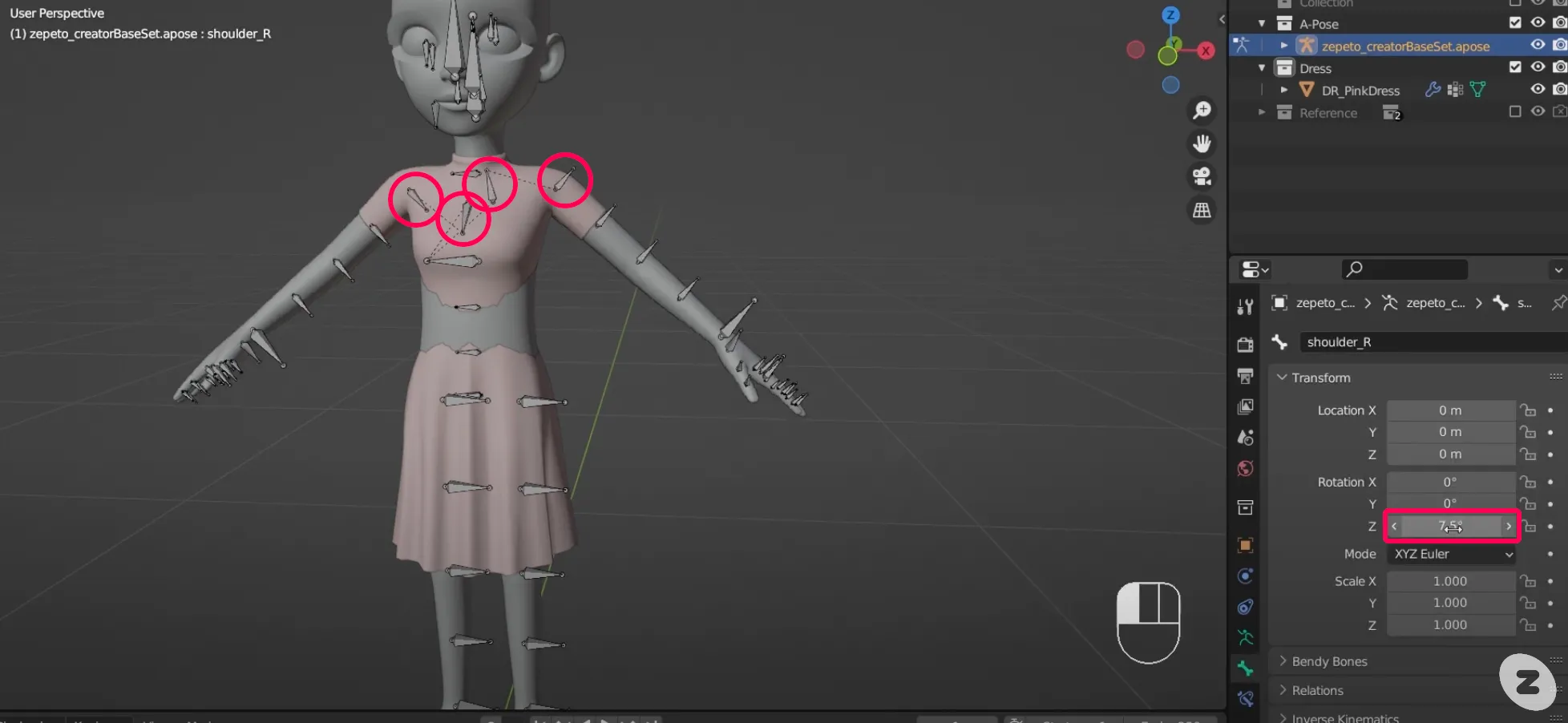The image size is (1568, 723).
Task: Click the hand icon to pan view
Action: 1202,144
